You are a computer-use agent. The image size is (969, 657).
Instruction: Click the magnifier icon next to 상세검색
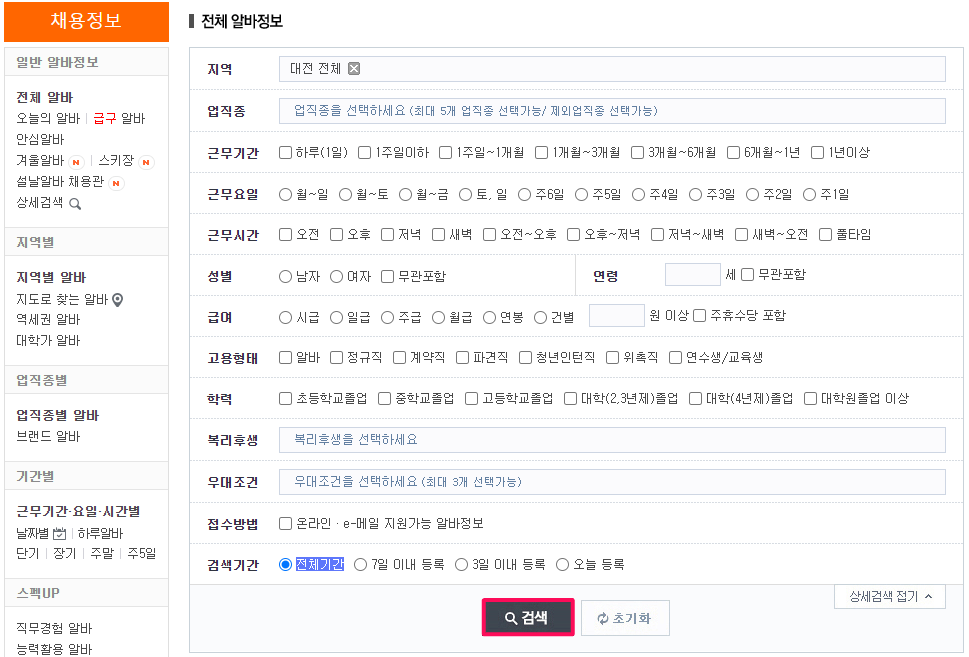[76, 203]
